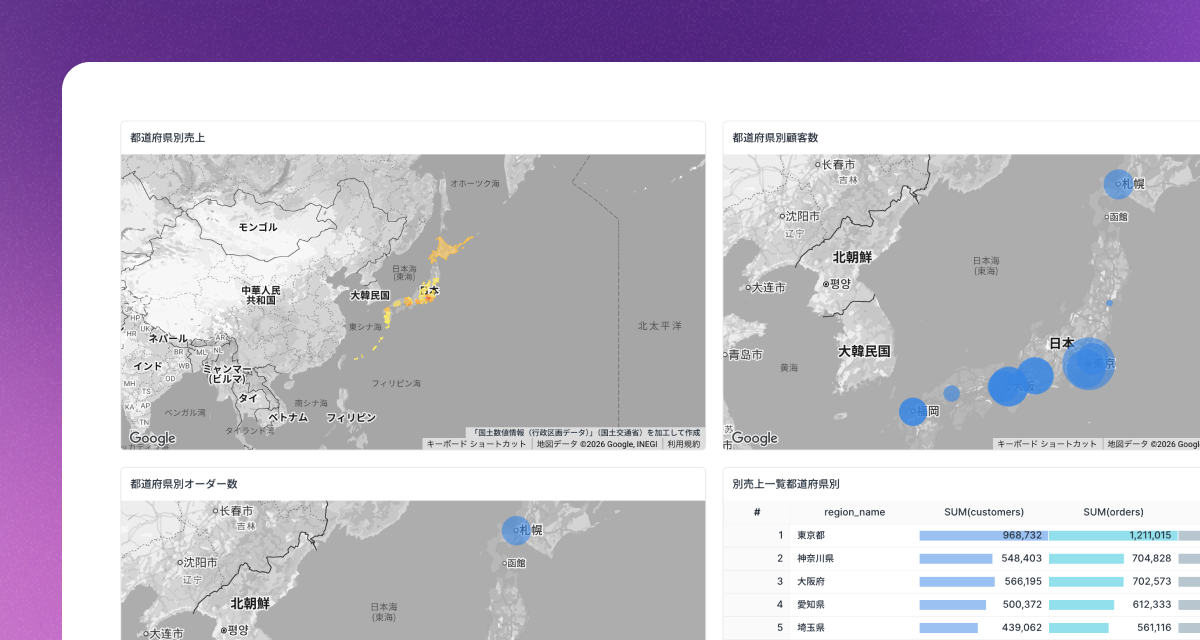Click 北太平洋 label on sales map

click(x=660, y=325)
